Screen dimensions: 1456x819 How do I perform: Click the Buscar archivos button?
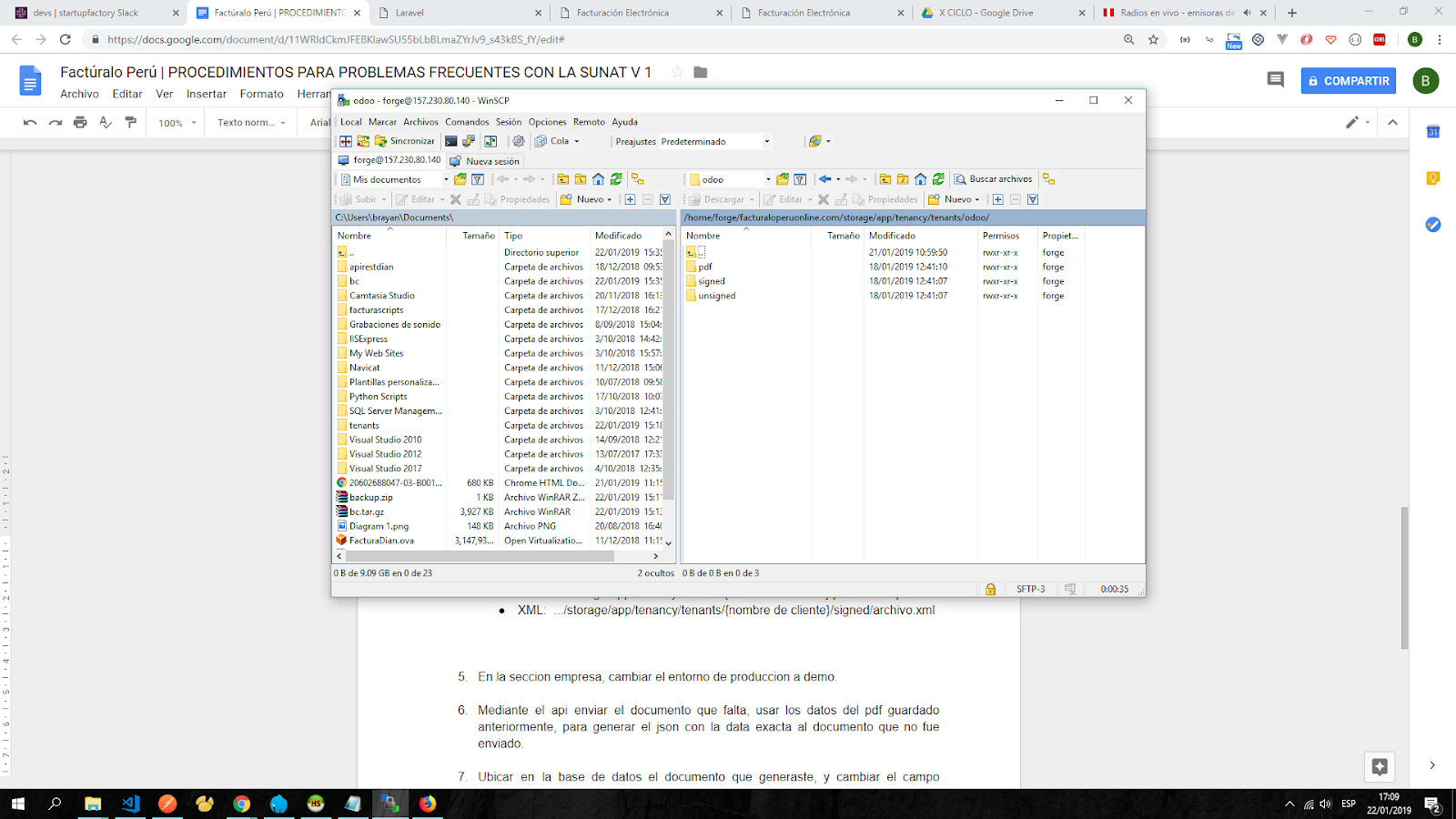pyautogui.click(x=993, y=179)
